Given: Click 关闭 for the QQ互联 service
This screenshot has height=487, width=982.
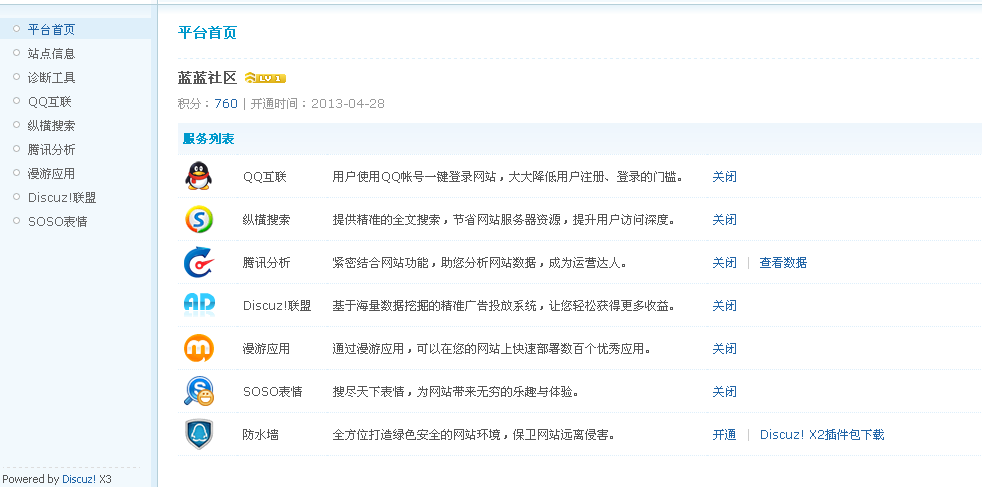Looking at the screenshot, I should click(724, 177).
